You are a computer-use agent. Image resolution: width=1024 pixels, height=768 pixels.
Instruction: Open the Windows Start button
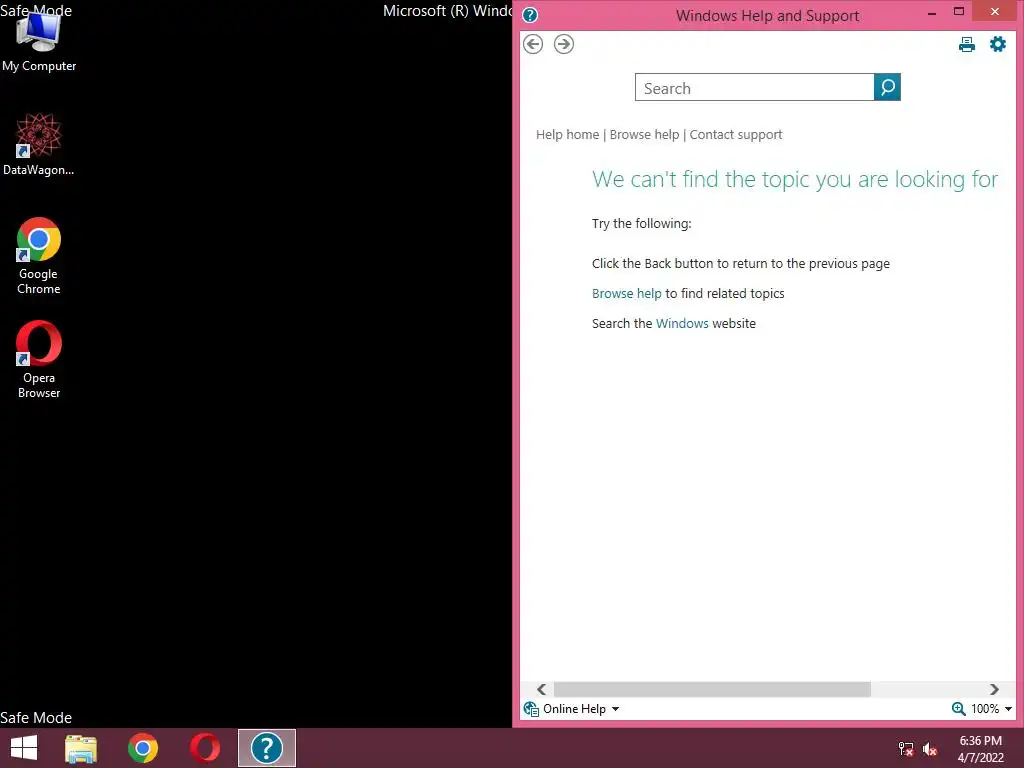coord(24,748)
